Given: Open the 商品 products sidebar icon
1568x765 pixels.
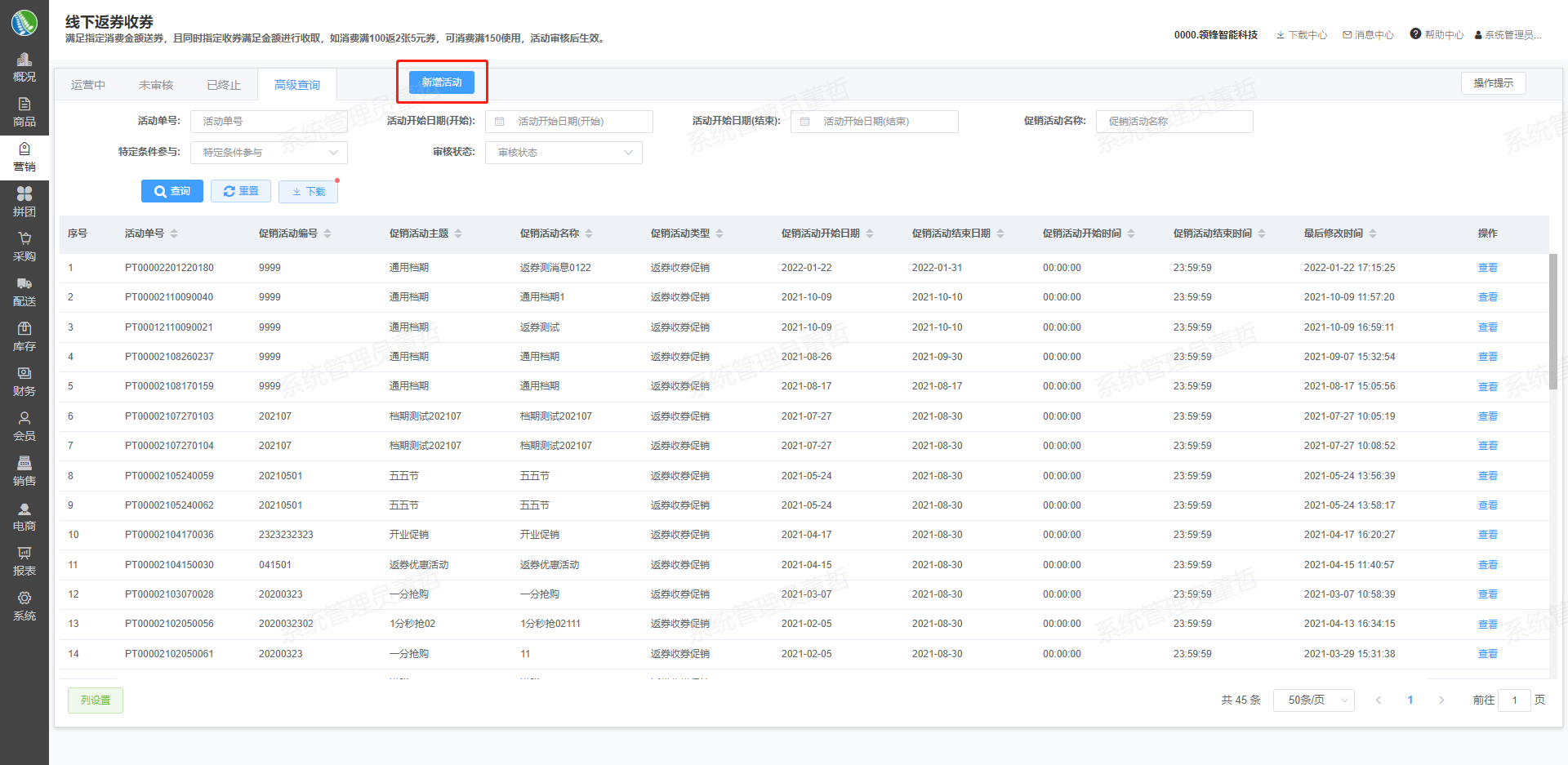Looking at the screenshot, I should pyautogui.click(x=24, y=105).
